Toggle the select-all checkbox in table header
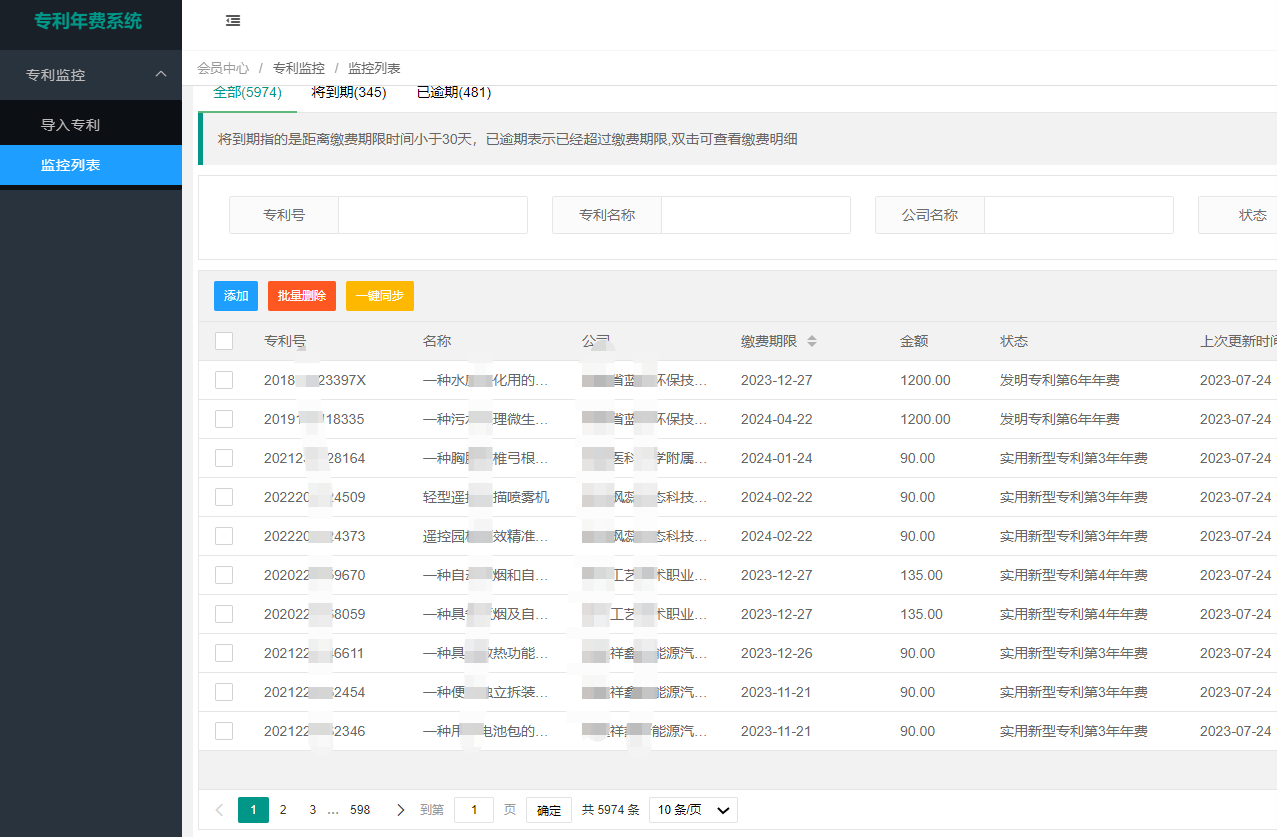 [x=224, y=340]
